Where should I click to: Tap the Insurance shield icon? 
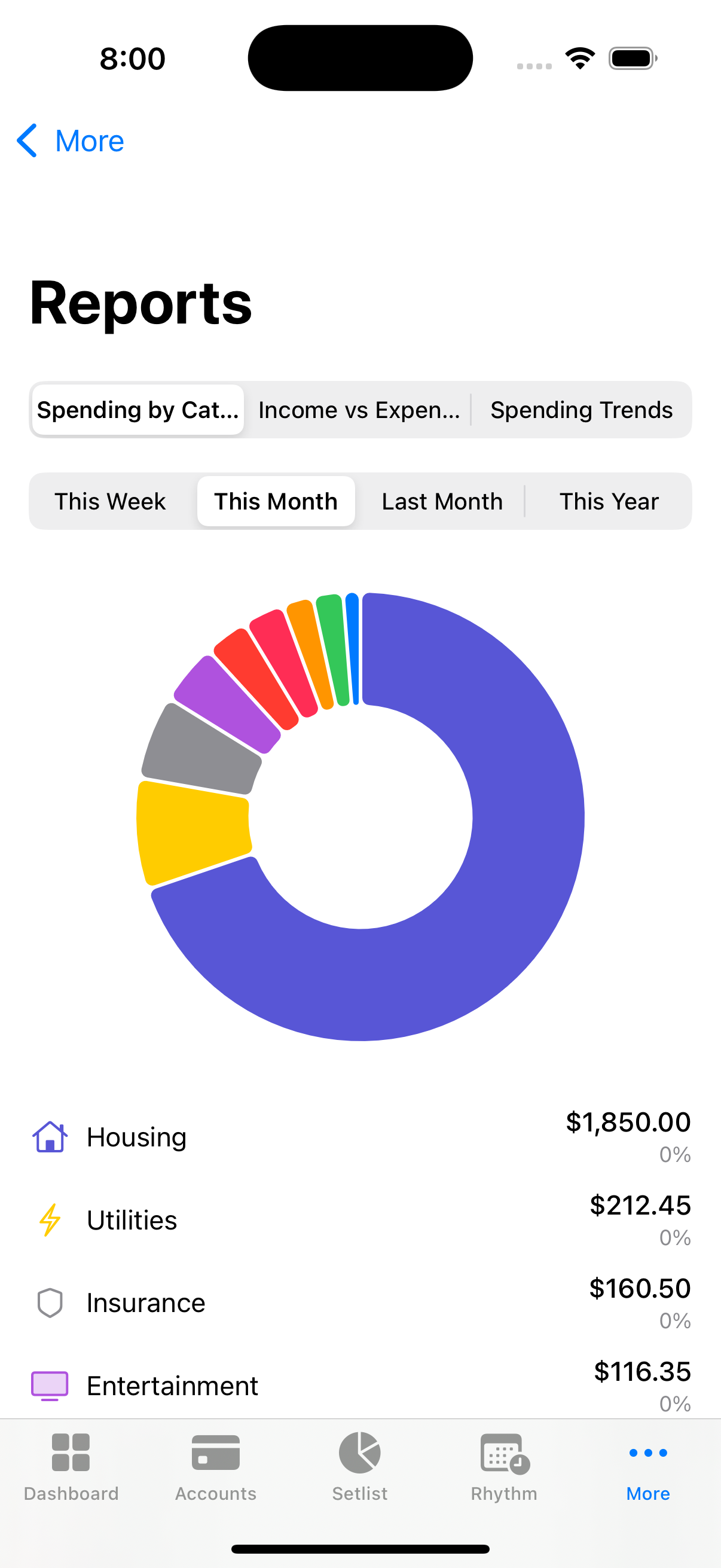point(50,1303)
